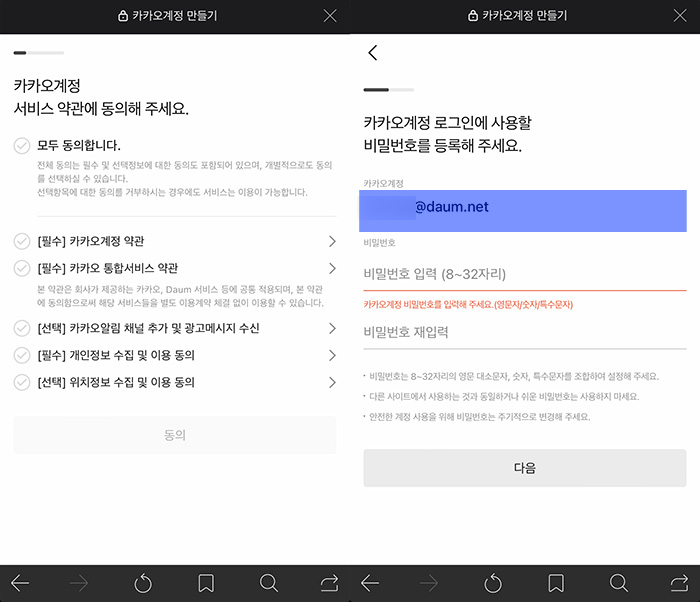Click the 모두 동의합니다. label text
Screen dimensions: 700x602
click(79, 146)
